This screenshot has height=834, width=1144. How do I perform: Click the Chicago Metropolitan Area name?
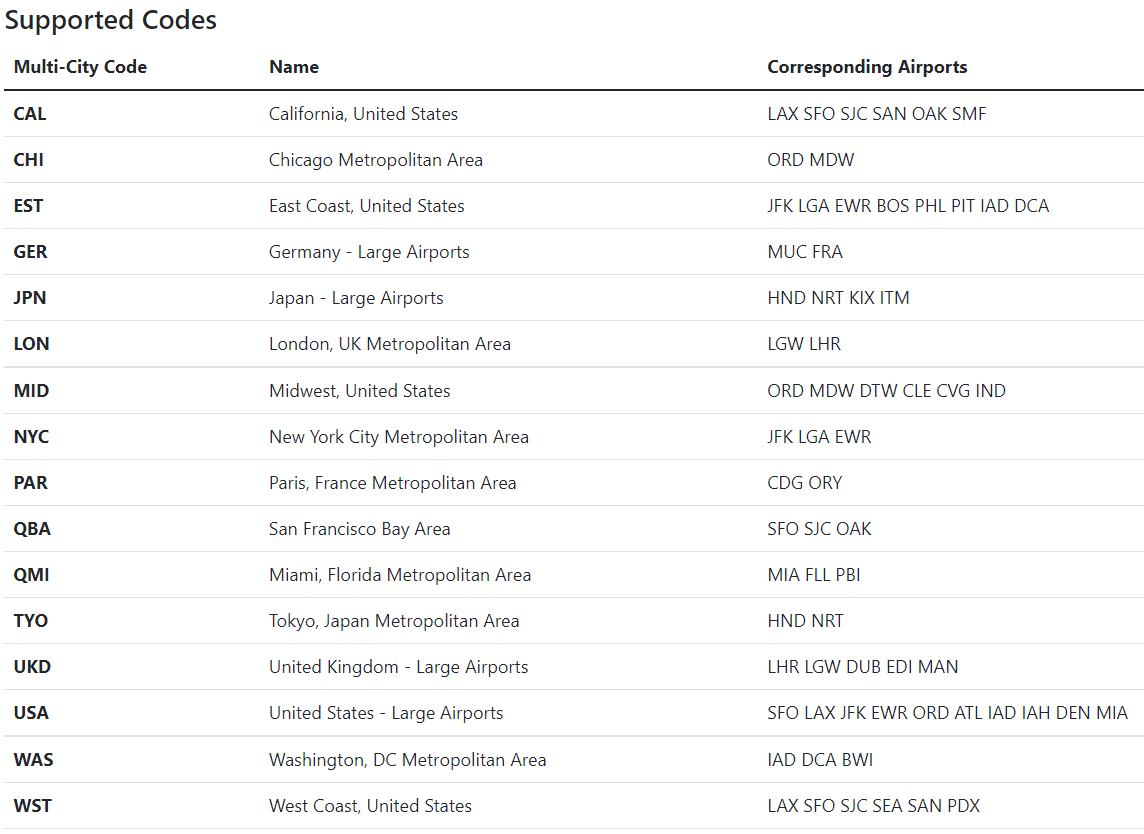pos(375,160)
